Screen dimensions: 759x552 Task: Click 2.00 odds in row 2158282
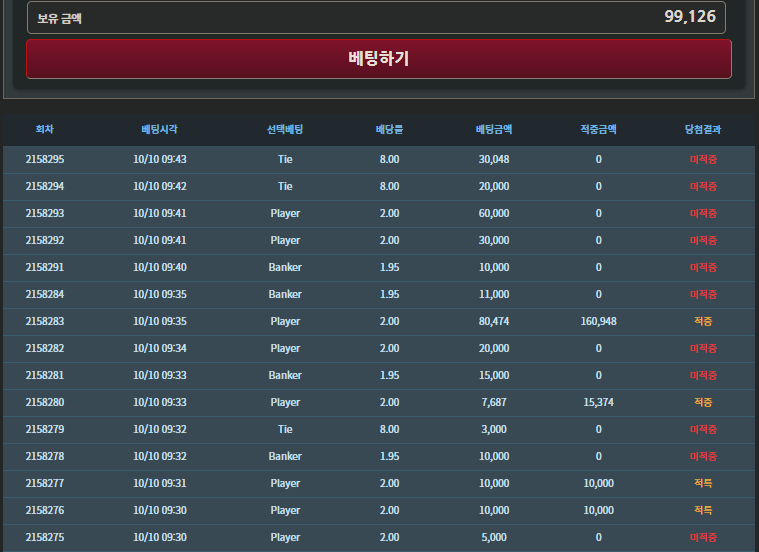pos(390,348)
